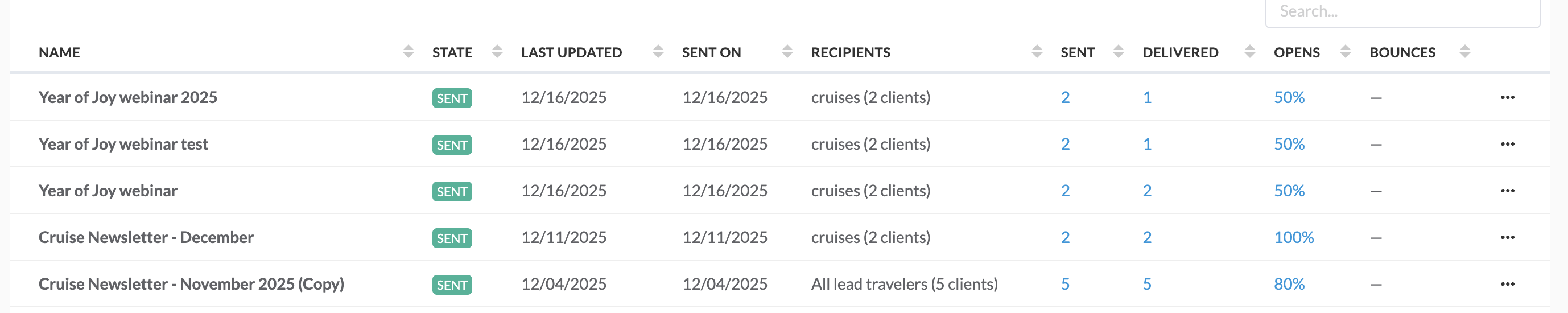
Task: Open more actions for Cruise Newsletter - December
Action: tap(1507, 237)
